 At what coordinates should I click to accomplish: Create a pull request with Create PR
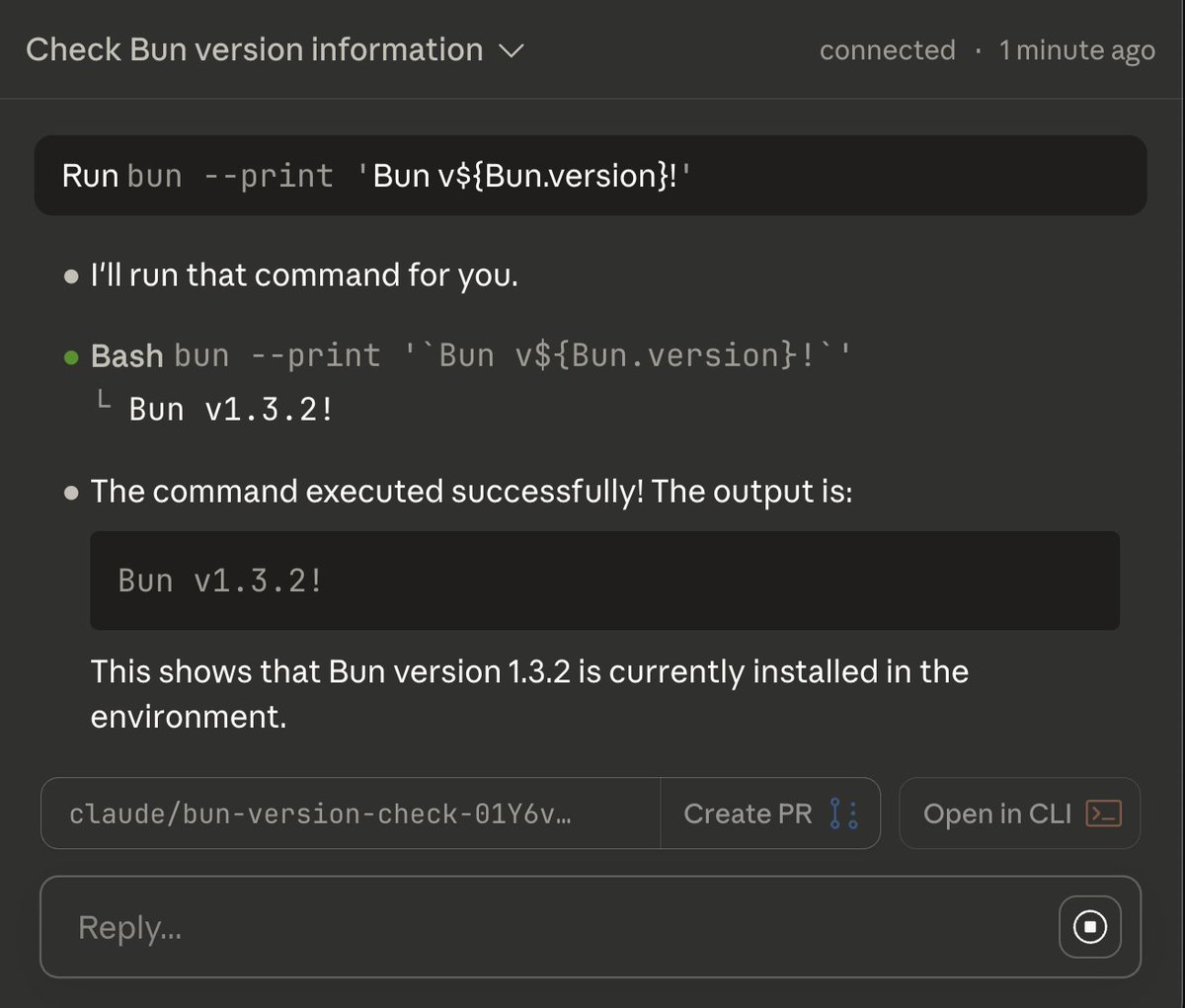coord(769,814)
